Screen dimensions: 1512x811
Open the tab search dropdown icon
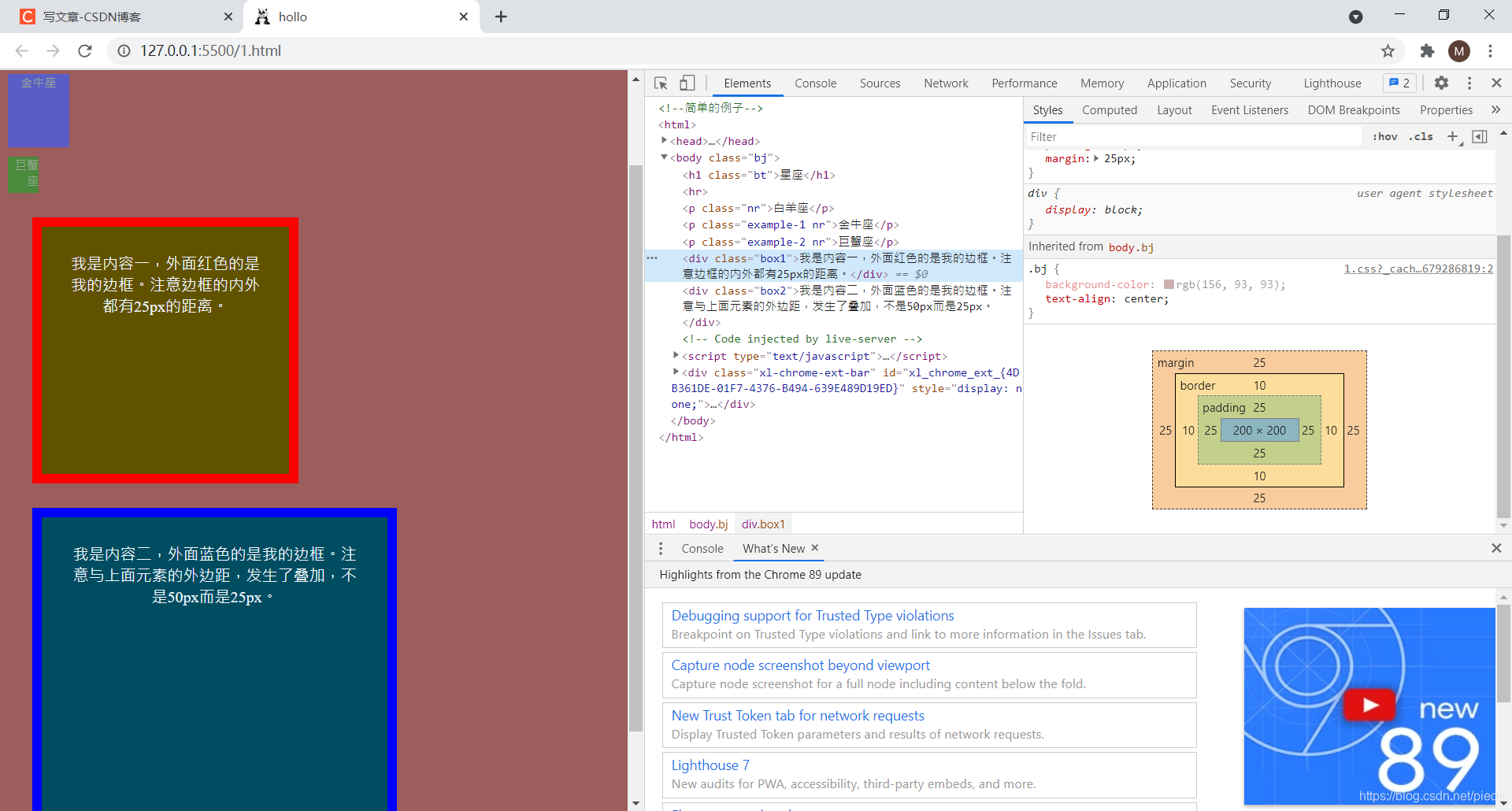tap(1355, 17)
